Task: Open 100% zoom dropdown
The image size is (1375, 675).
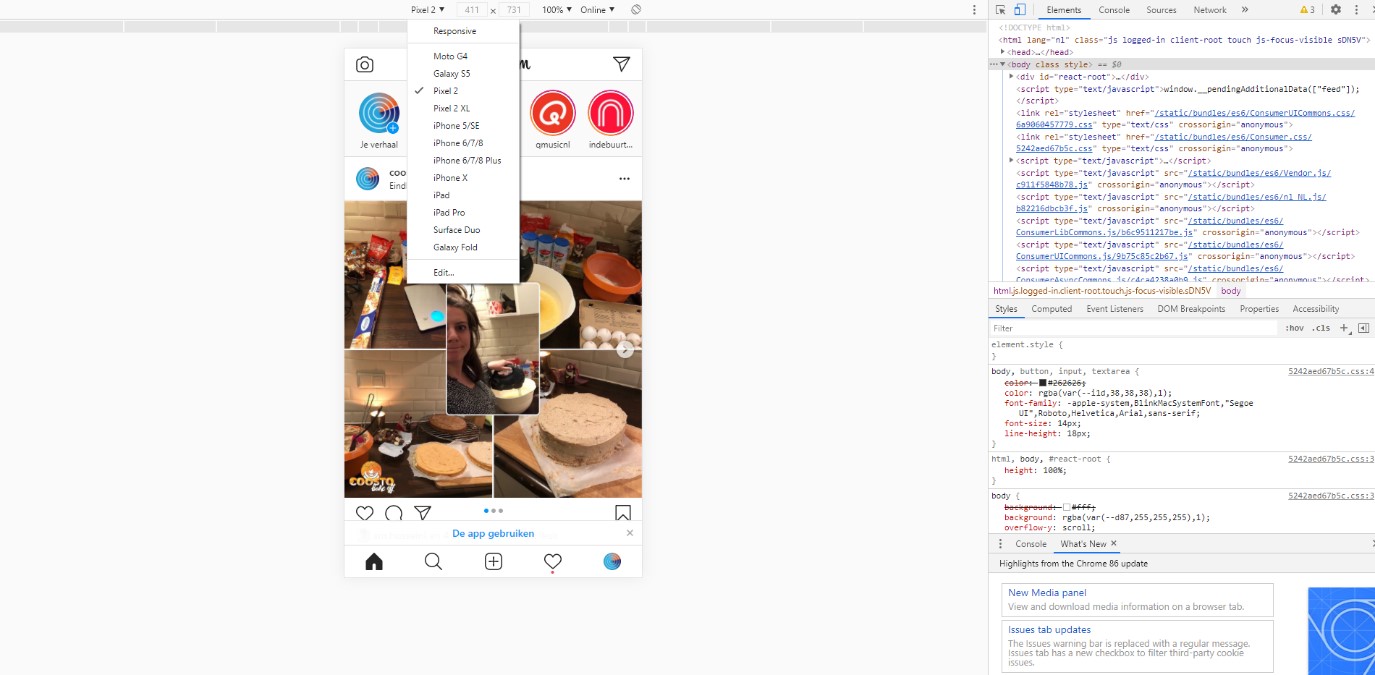Action: click(x=557, y=9)
